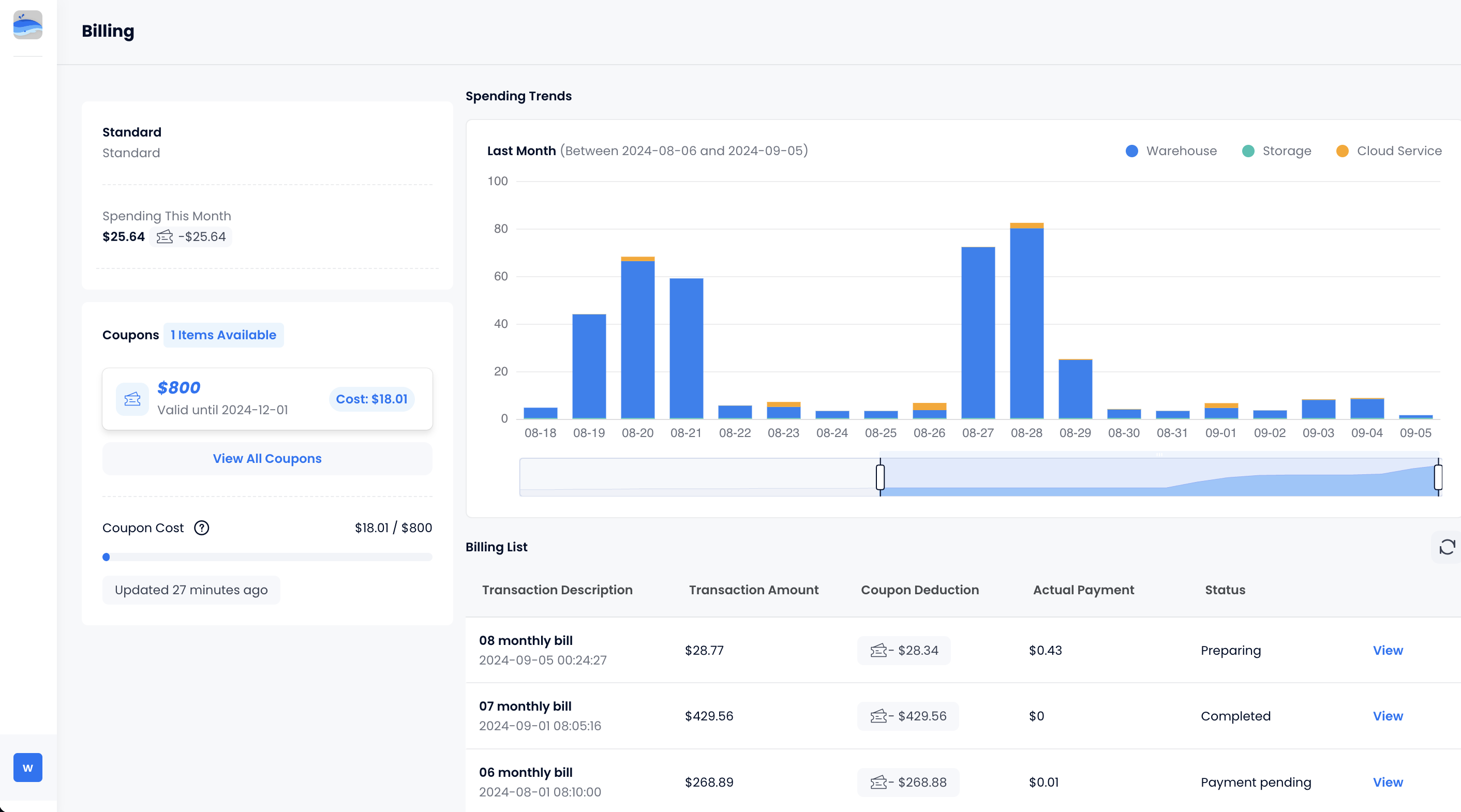This screenshot has width=1461, height=812.
Task: Click the $429.56 transaction amount
Action: [709, 716]
